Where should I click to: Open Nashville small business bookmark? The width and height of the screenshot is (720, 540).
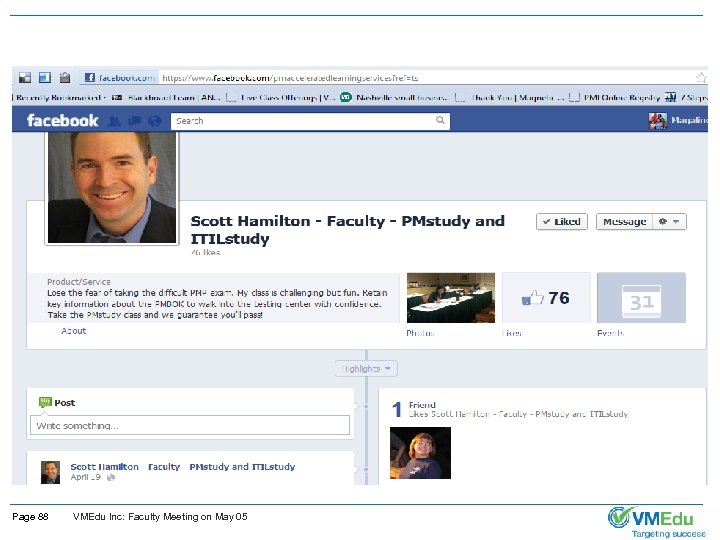point(394,97)
